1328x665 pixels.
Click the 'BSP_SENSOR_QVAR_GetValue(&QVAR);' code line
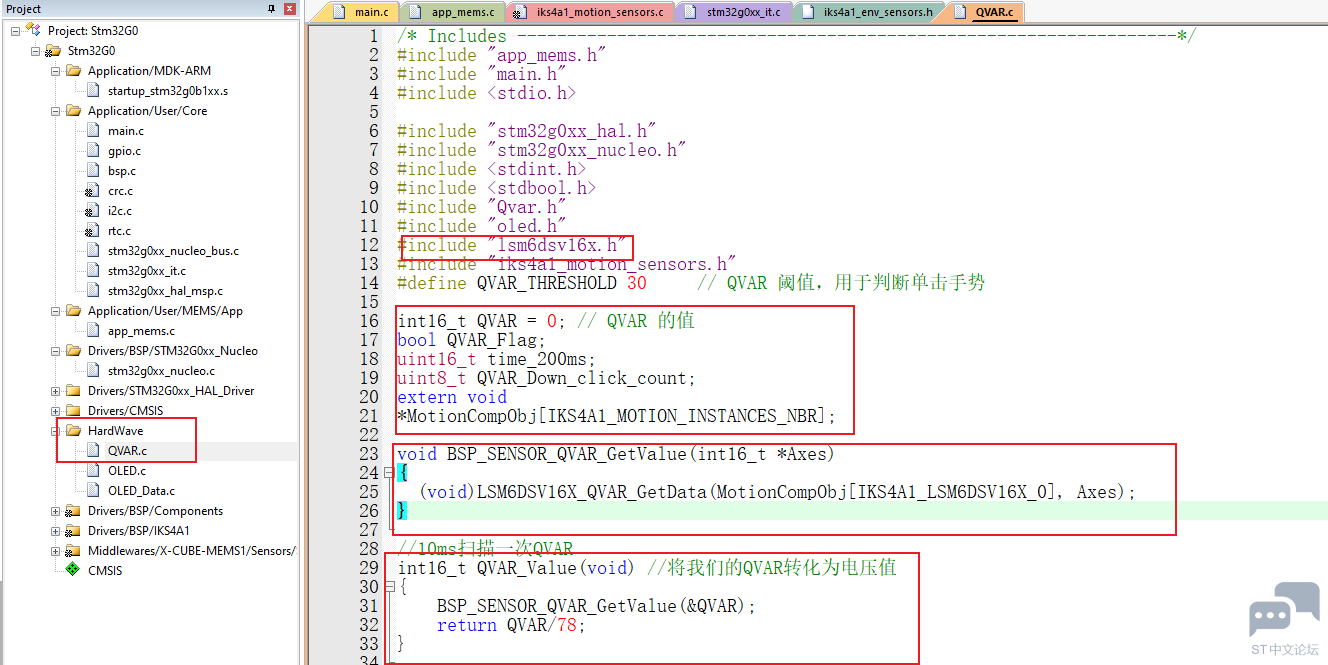click(x=596, y=606)
